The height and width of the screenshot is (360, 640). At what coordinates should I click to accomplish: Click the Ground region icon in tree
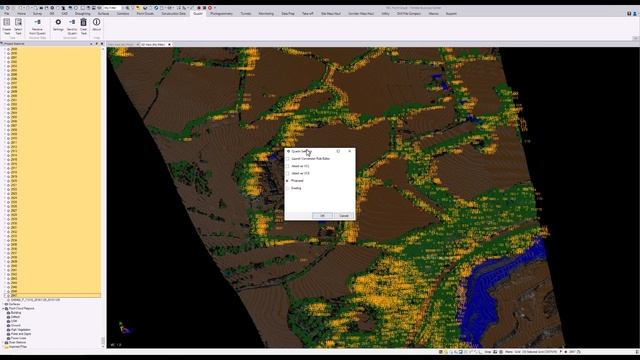point(8,325)
